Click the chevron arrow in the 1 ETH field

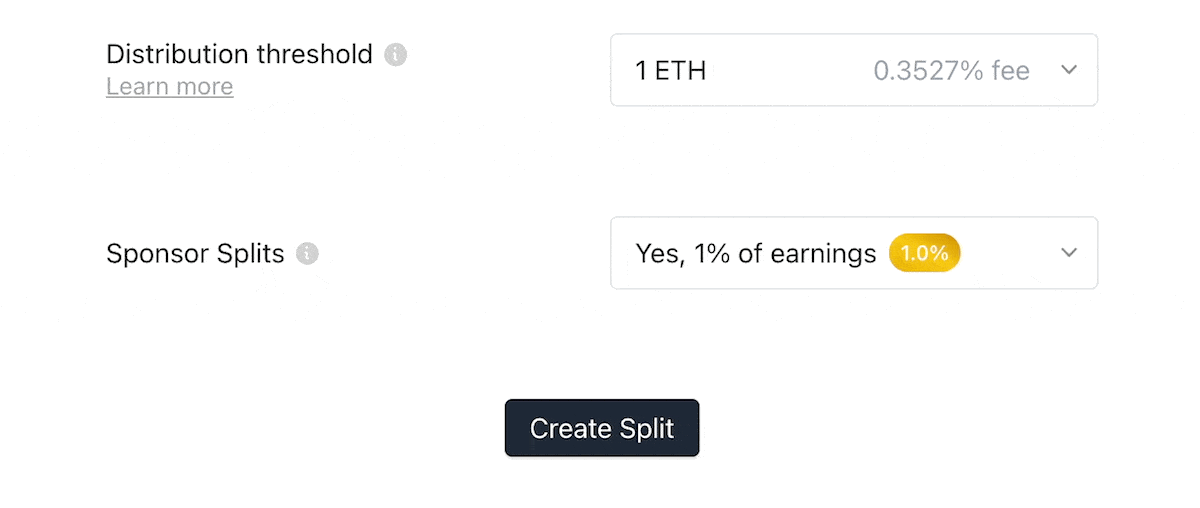pyautogui.click(x=1069, y=70)
